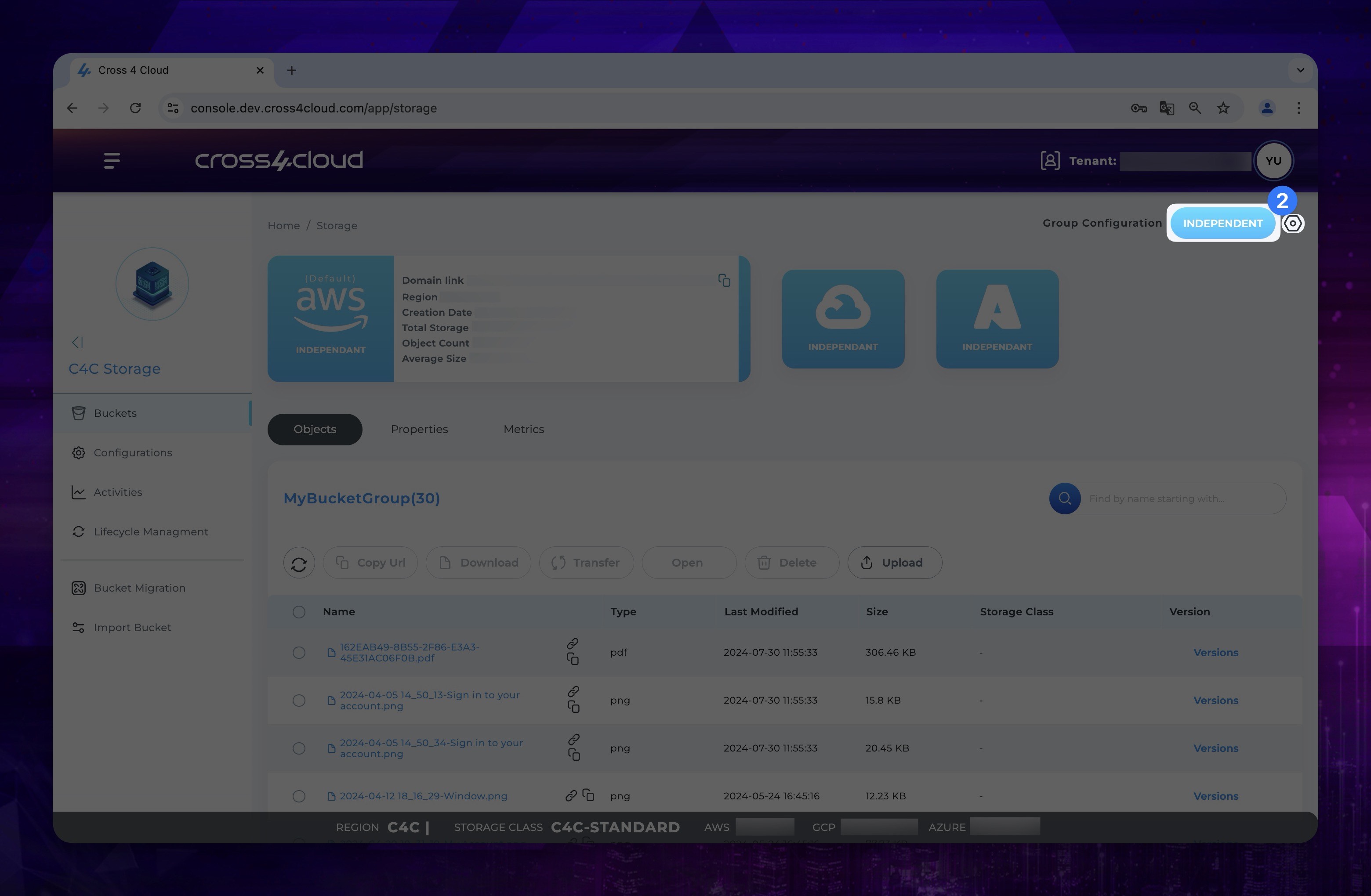Go back in browser history

coord(72,108)
